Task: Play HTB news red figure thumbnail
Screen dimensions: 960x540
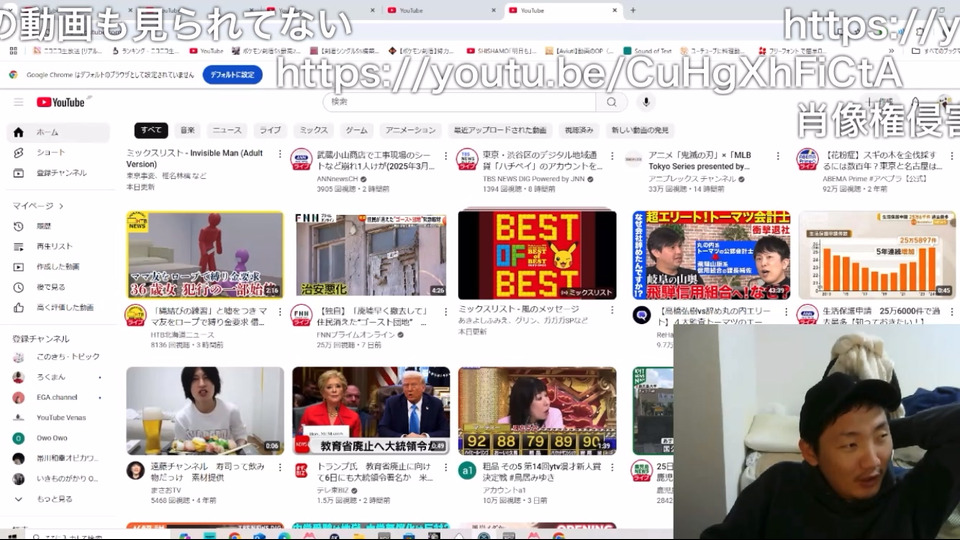Action: point(205,255)
